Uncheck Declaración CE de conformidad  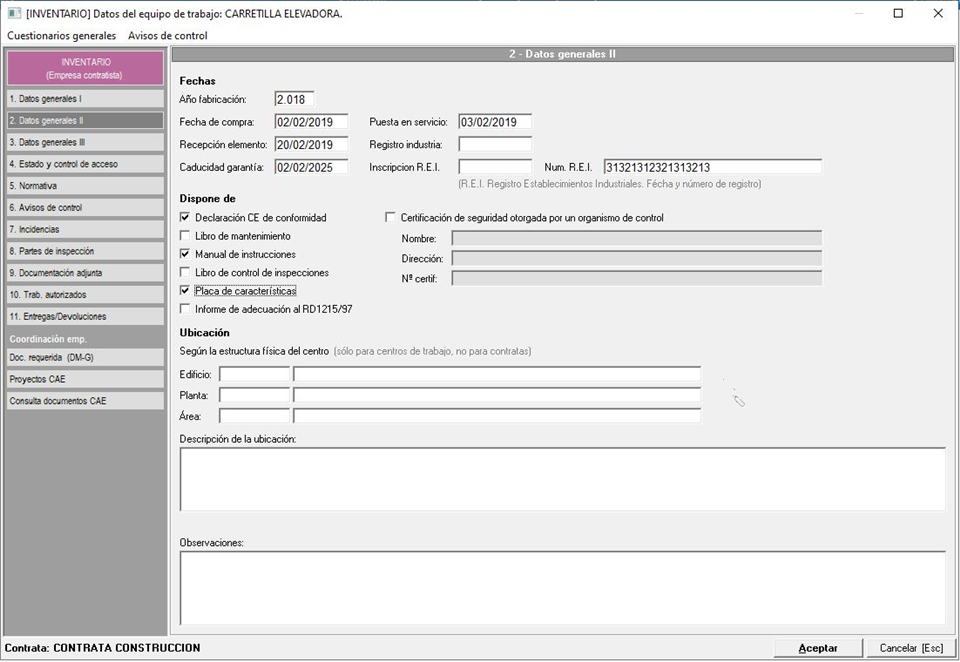click(185, 218)
